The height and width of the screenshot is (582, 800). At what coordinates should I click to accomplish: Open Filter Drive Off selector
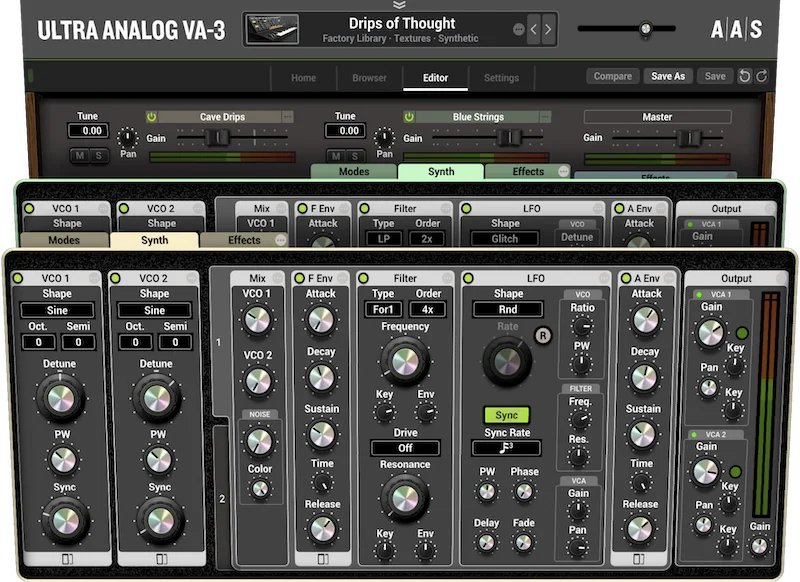405,448
